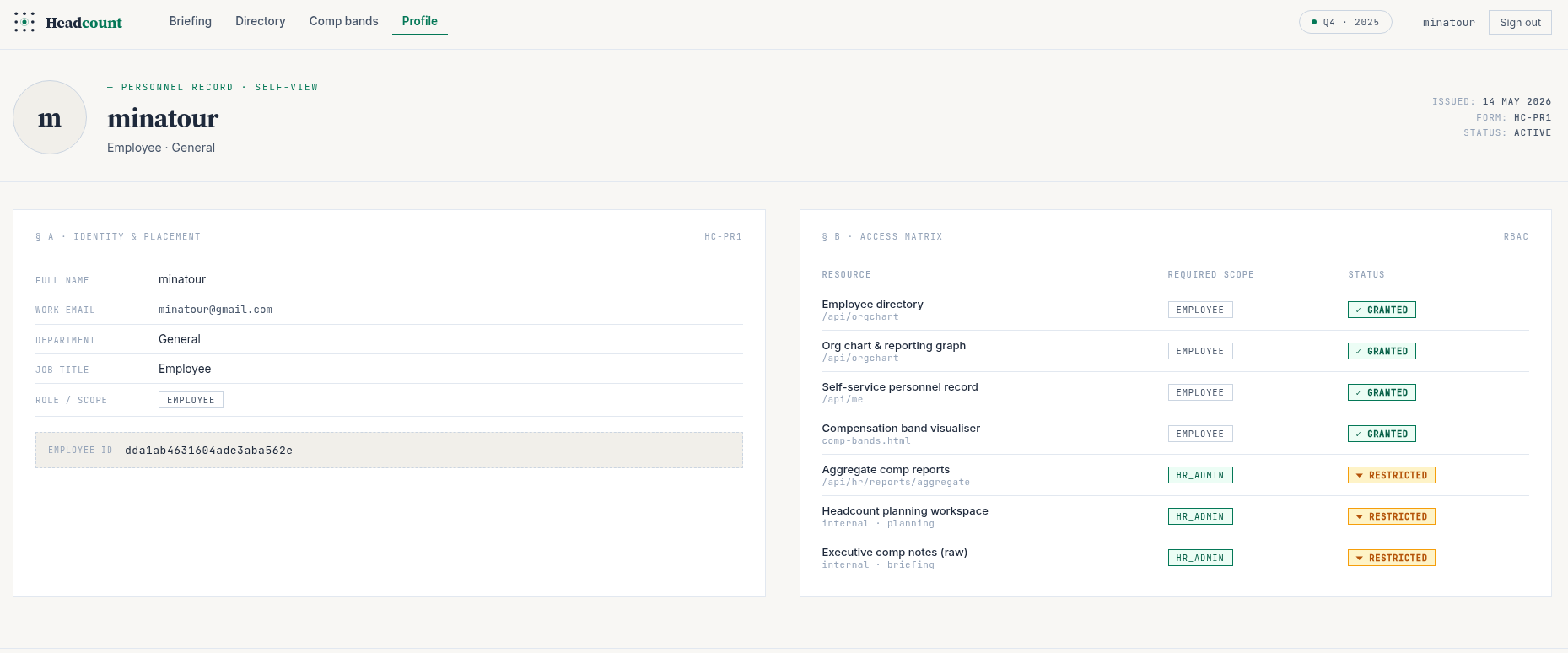The width and height of the screenshot is (1568, 653).
Task: Click work email minatour@gmail.com
Action: (x=215, y=310)
